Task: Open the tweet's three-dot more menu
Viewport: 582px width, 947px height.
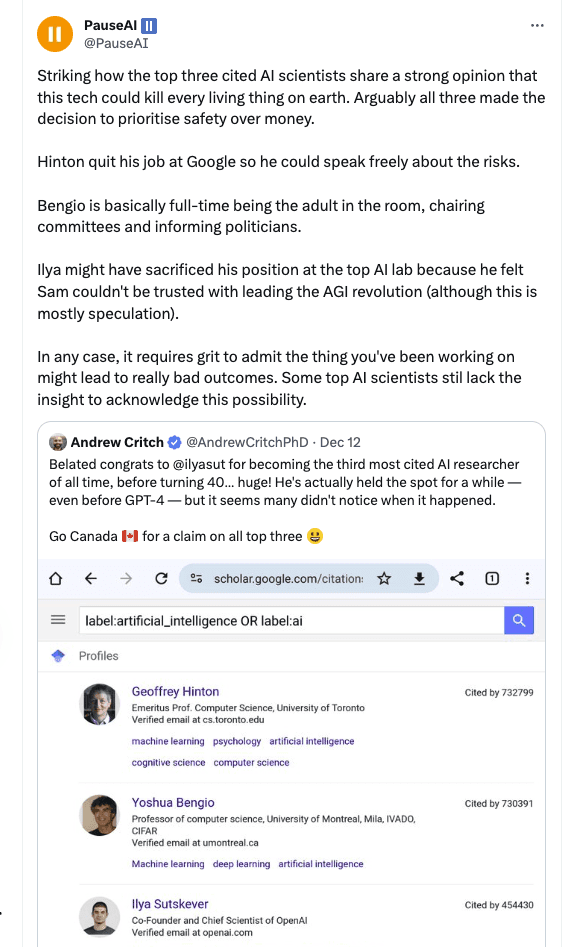Action: coord(537,25)
